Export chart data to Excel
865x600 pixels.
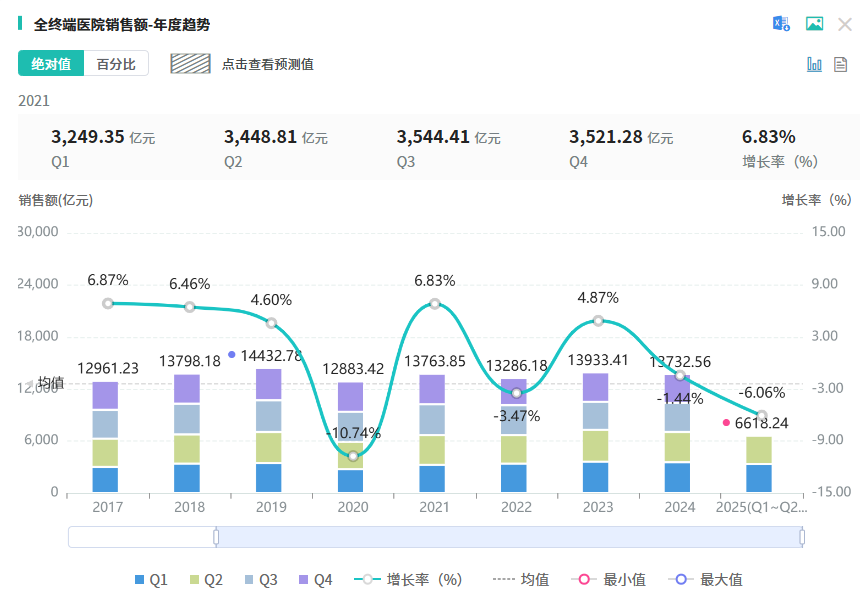780,24
